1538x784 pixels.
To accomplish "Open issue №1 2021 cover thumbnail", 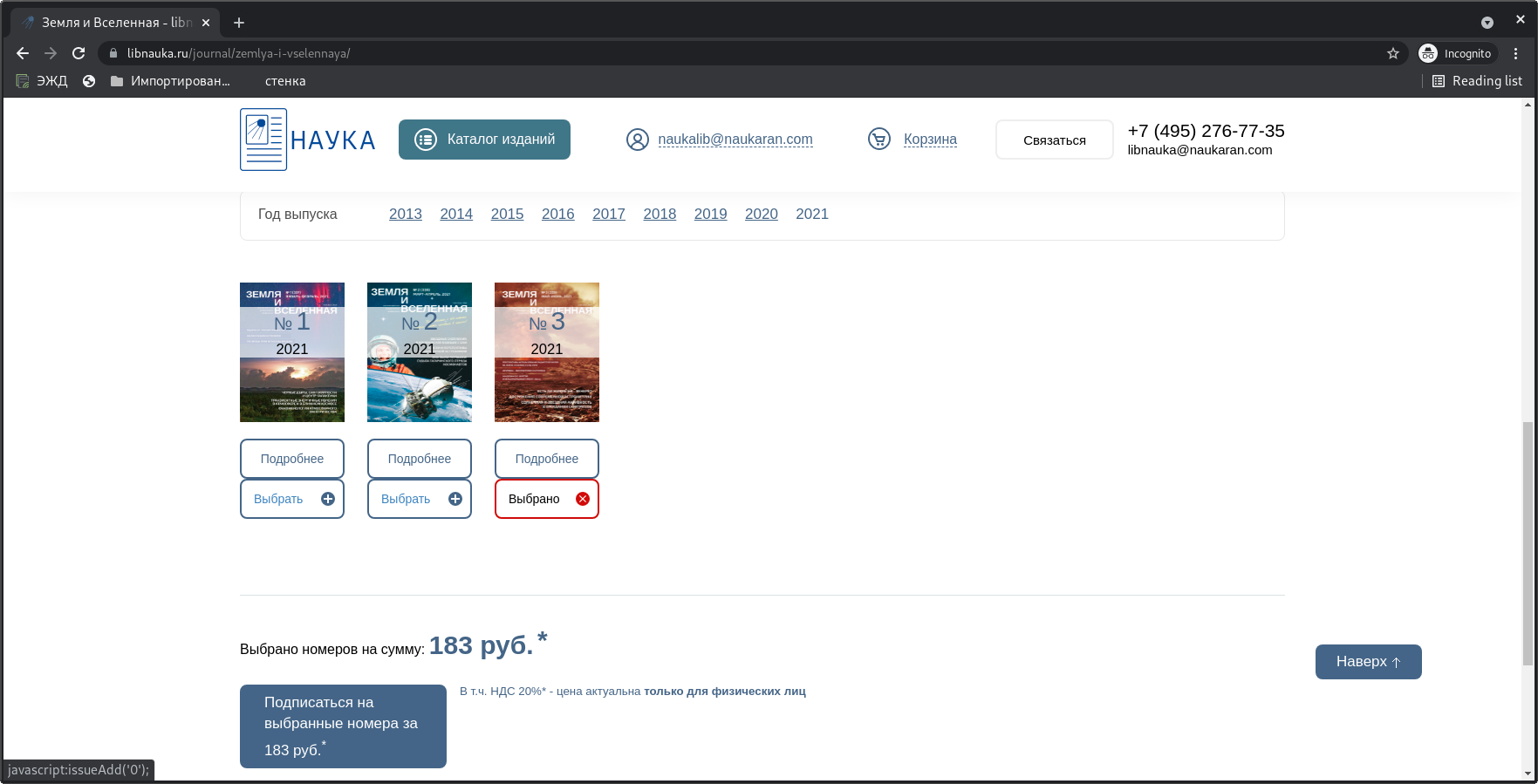I will [292, 352].
